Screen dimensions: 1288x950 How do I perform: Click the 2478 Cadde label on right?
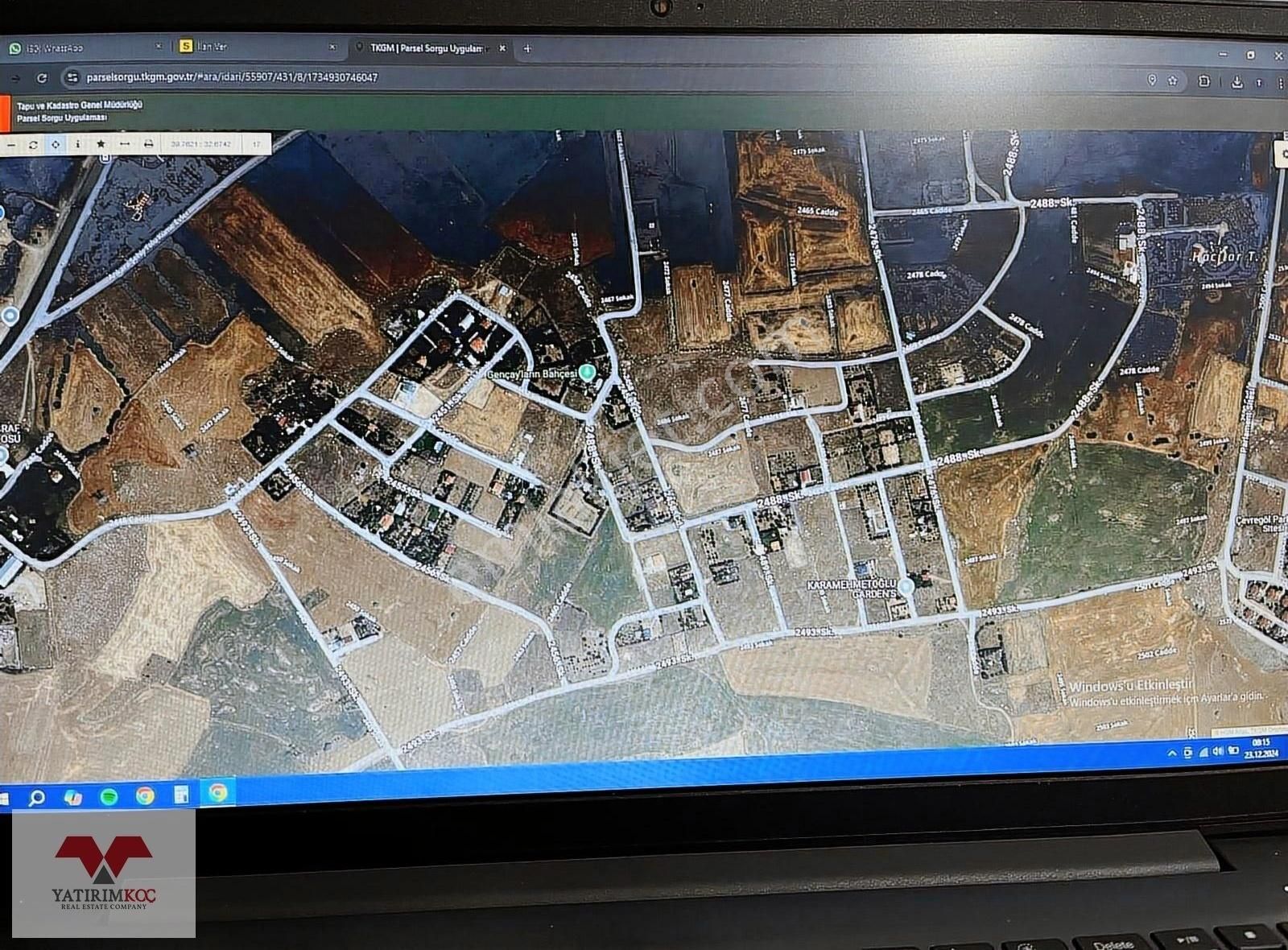[x=1139, y=371]
